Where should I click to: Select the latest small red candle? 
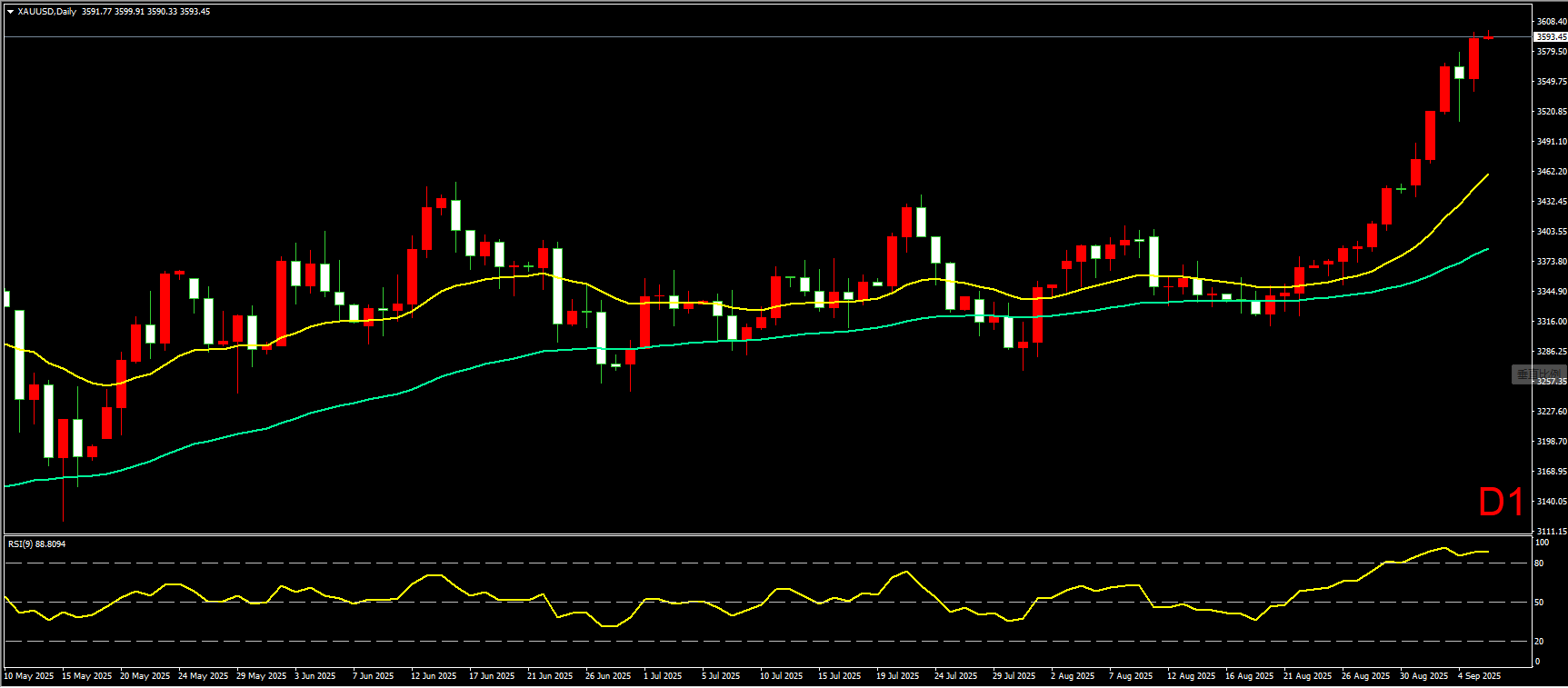tap(1488, 37)
